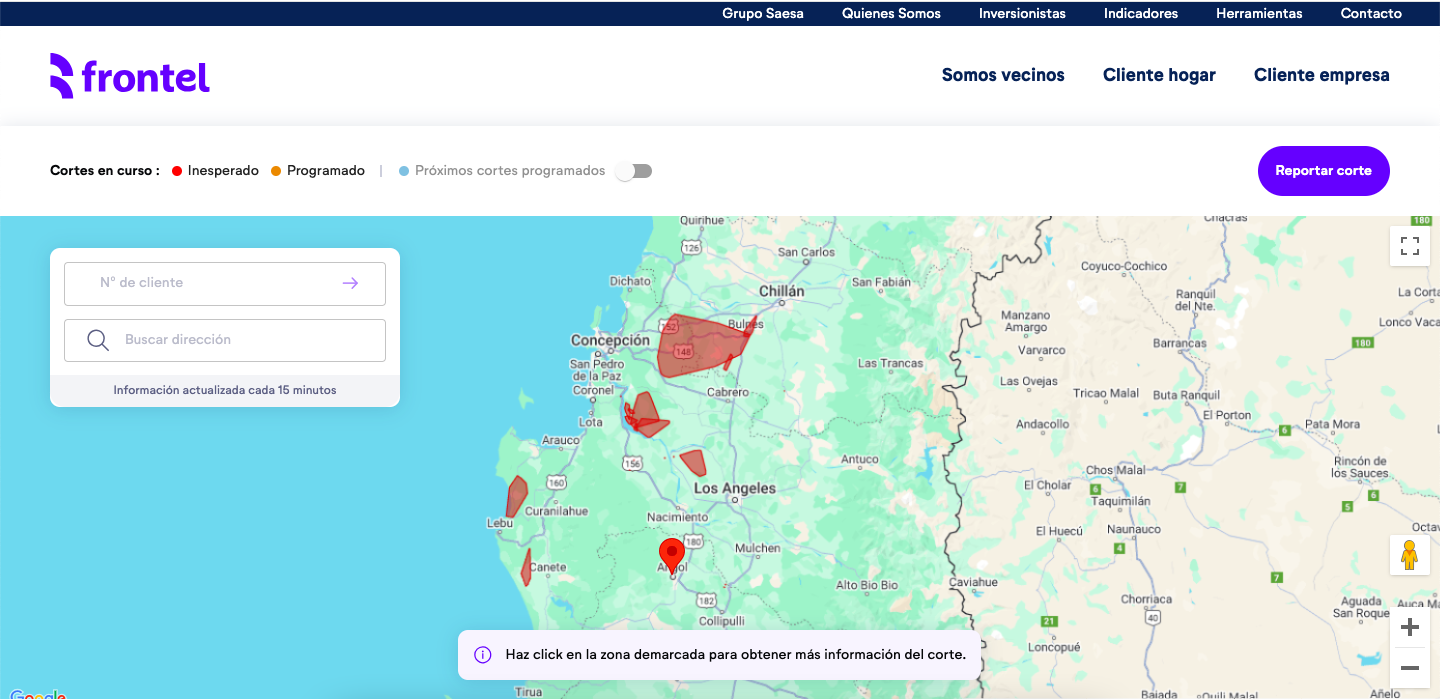Click the info icon in the hint banner

pos(483,655)
